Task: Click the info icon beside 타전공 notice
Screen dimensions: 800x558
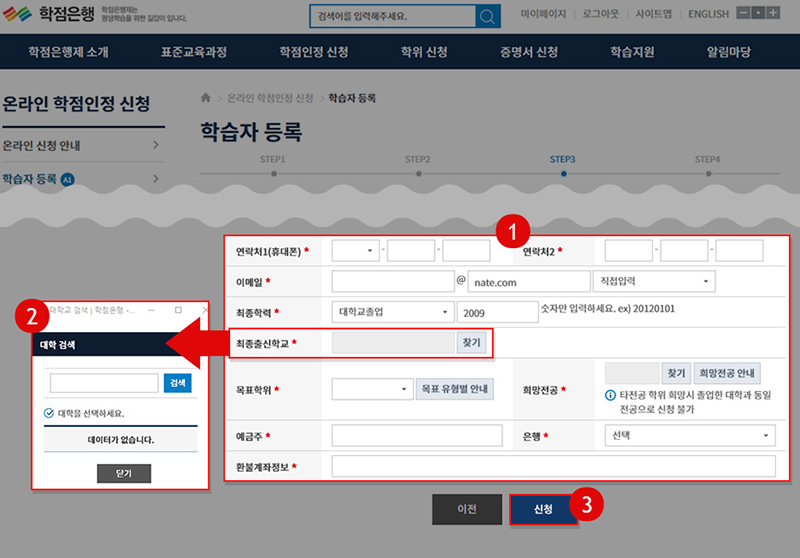Action: [610, 396]
